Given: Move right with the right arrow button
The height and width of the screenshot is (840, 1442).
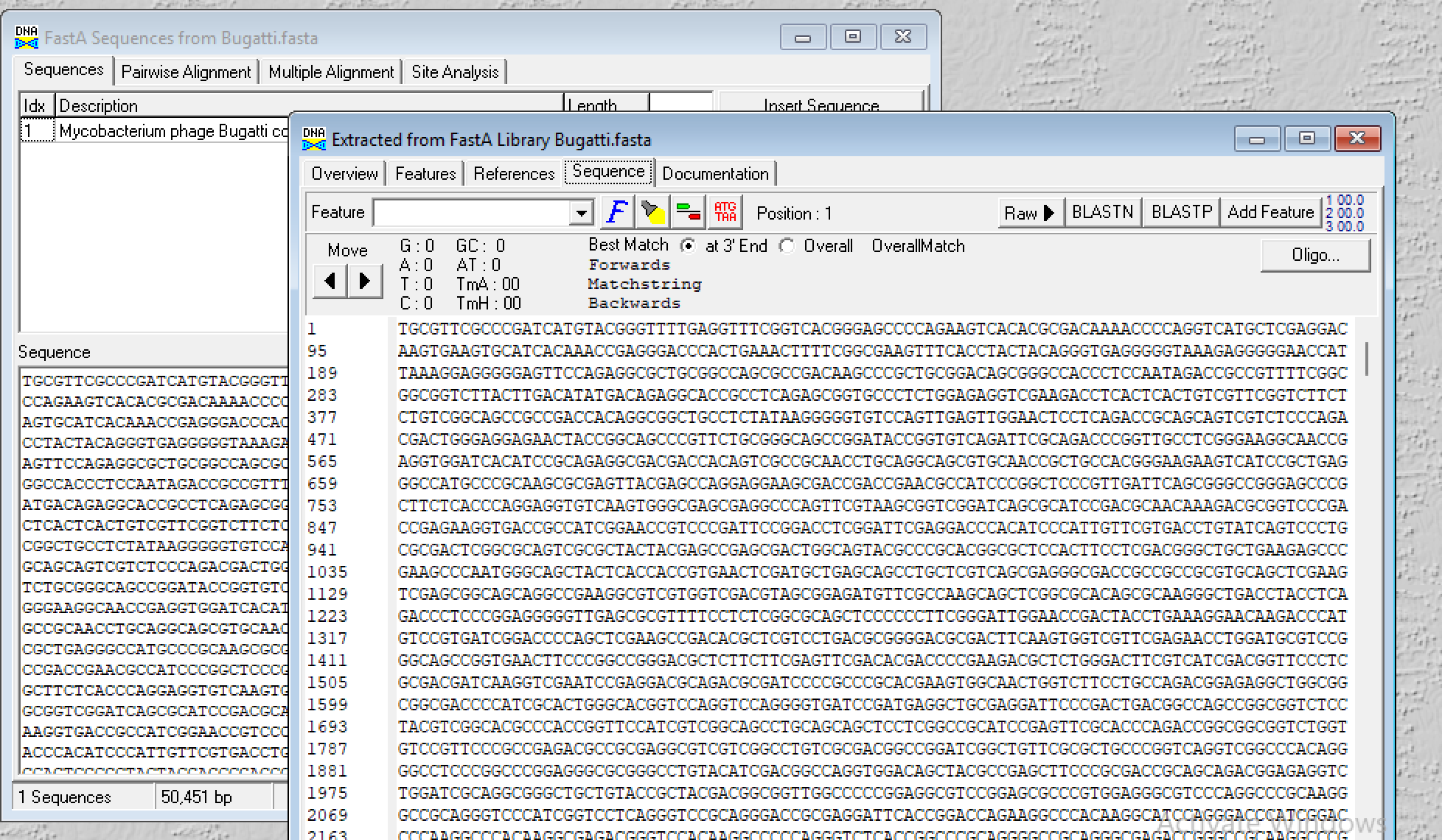Looking at the screenshot, I should point(364,281).
